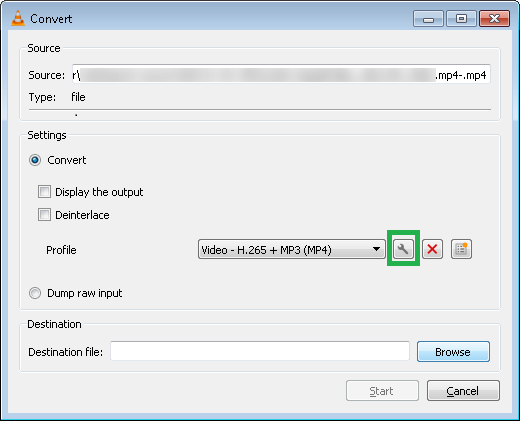Select the Convert radio button
520x421 pixels.
coord(35,160)
